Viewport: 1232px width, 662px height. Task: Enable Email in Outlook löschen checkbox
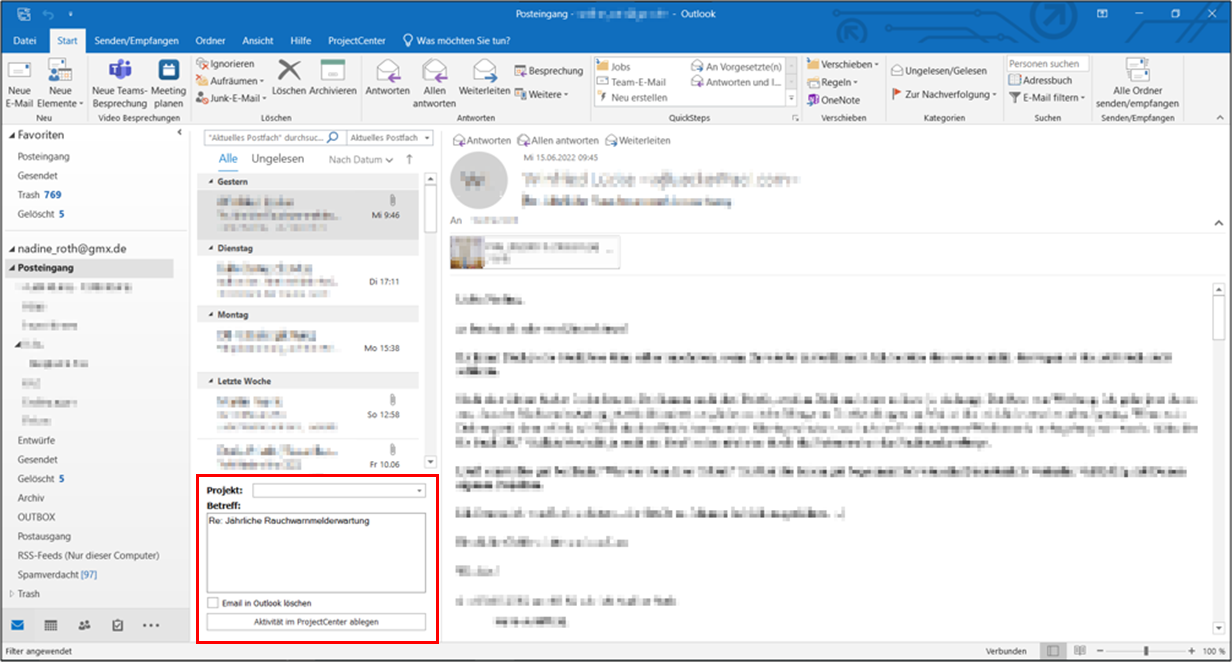213,603
